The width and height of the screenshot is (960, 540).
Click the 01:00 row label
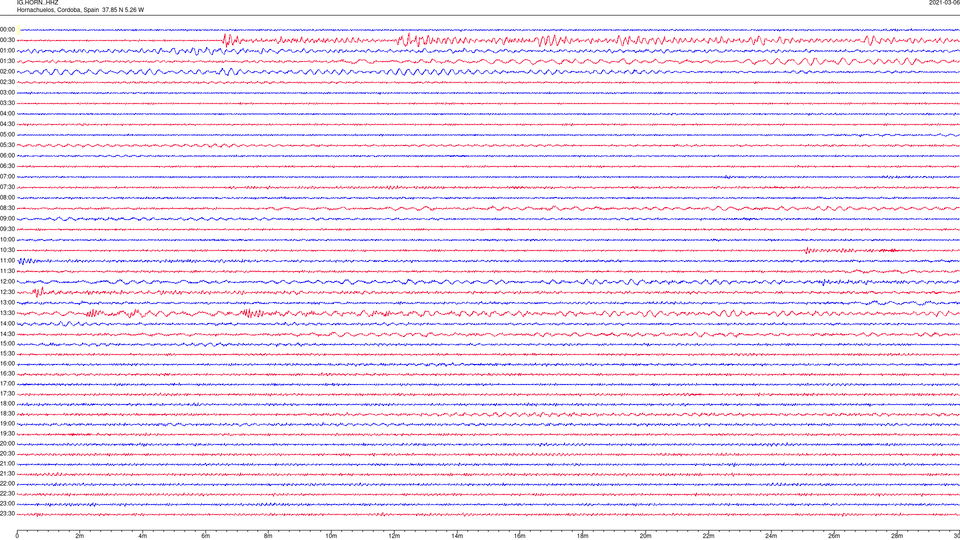pyautogui.click(x=7, y=50)
